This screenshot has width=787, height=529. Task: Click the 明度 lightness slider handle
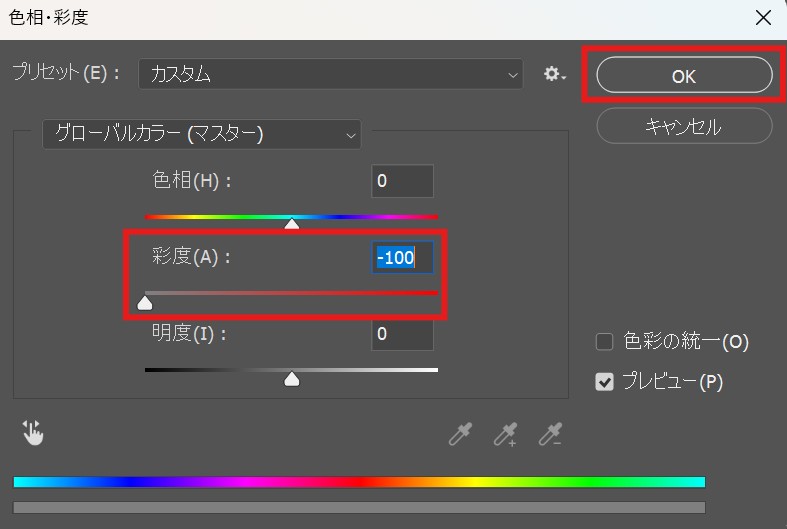point(291,378)
